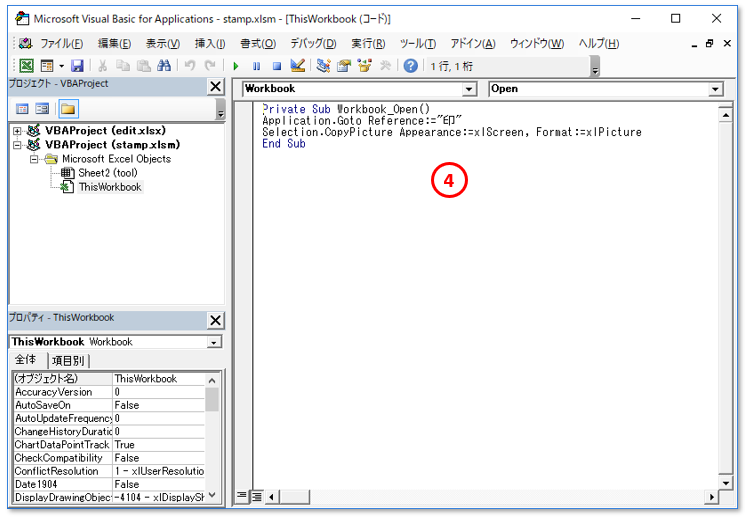Open the 挿入(I) menu
Viewport: 747px width, 522px height.
[x=210, y=44]
